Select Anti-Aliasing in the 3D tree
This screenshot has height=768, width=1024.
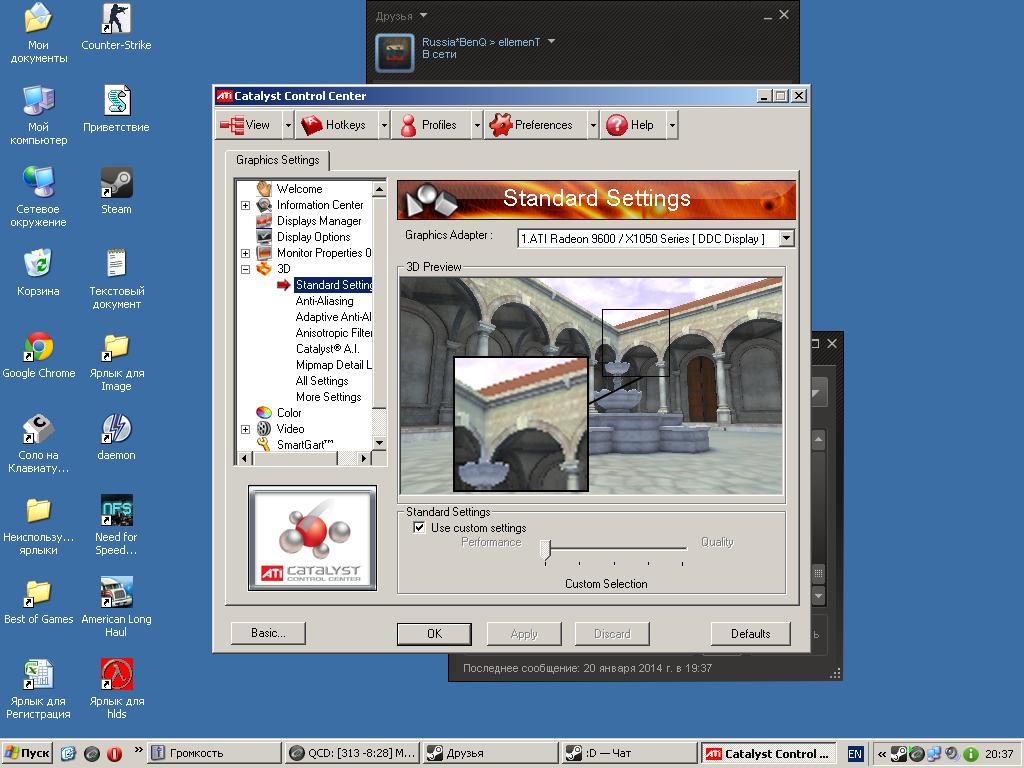325,301
